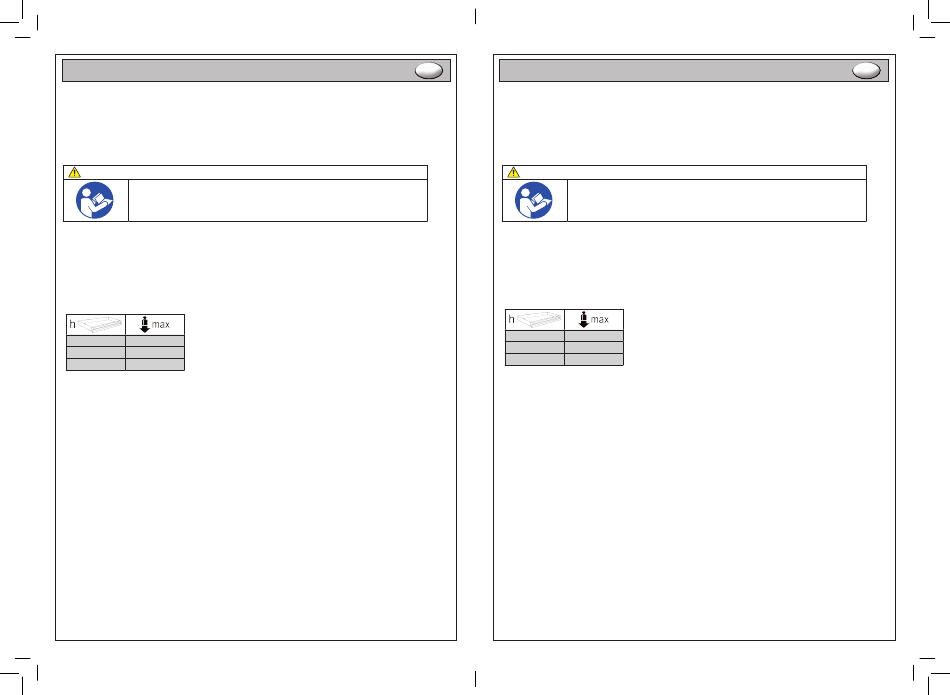Click the 'max' weight icon in right table
Viewport: 950px width, 695px height.
coord(594,320)
